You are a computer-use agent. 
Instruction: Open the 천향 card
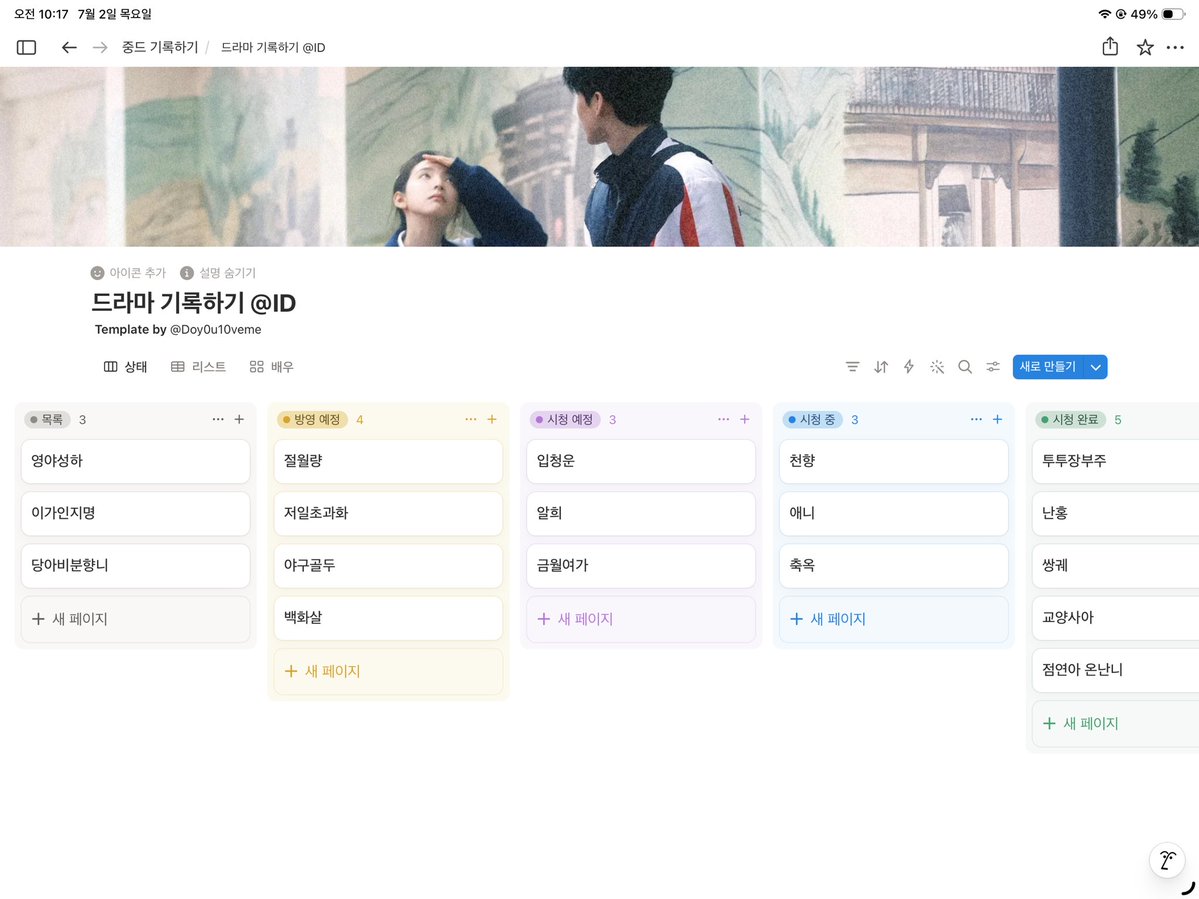click(x=894, y=461)
